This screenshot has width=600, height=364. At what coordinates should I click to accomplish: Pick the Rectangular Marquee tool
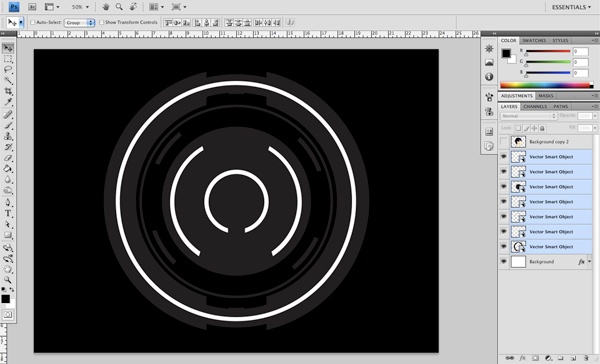click(x=8, y=59)
